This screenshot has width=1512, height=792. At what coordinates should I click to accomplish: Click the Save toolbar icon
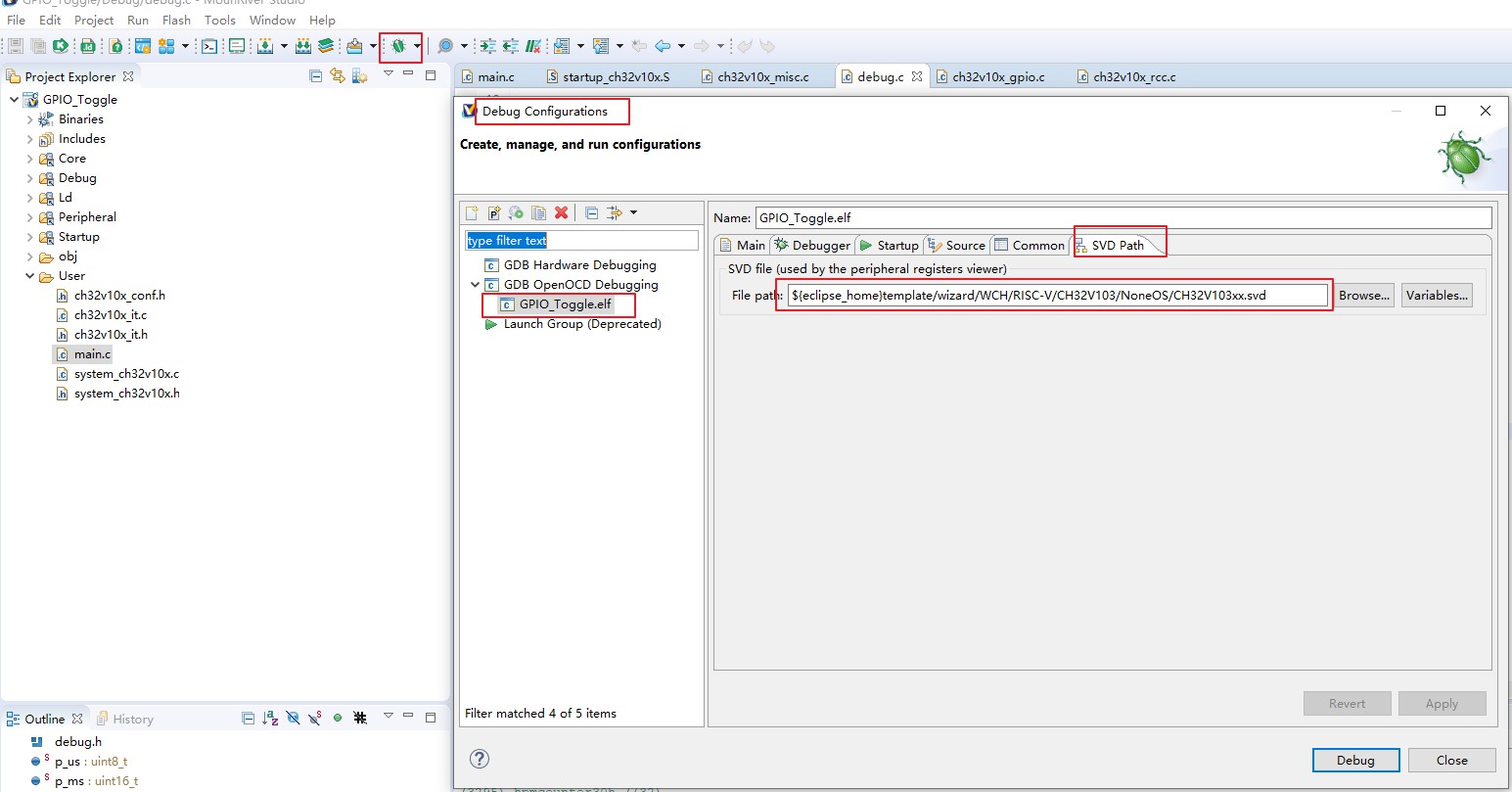16,46
